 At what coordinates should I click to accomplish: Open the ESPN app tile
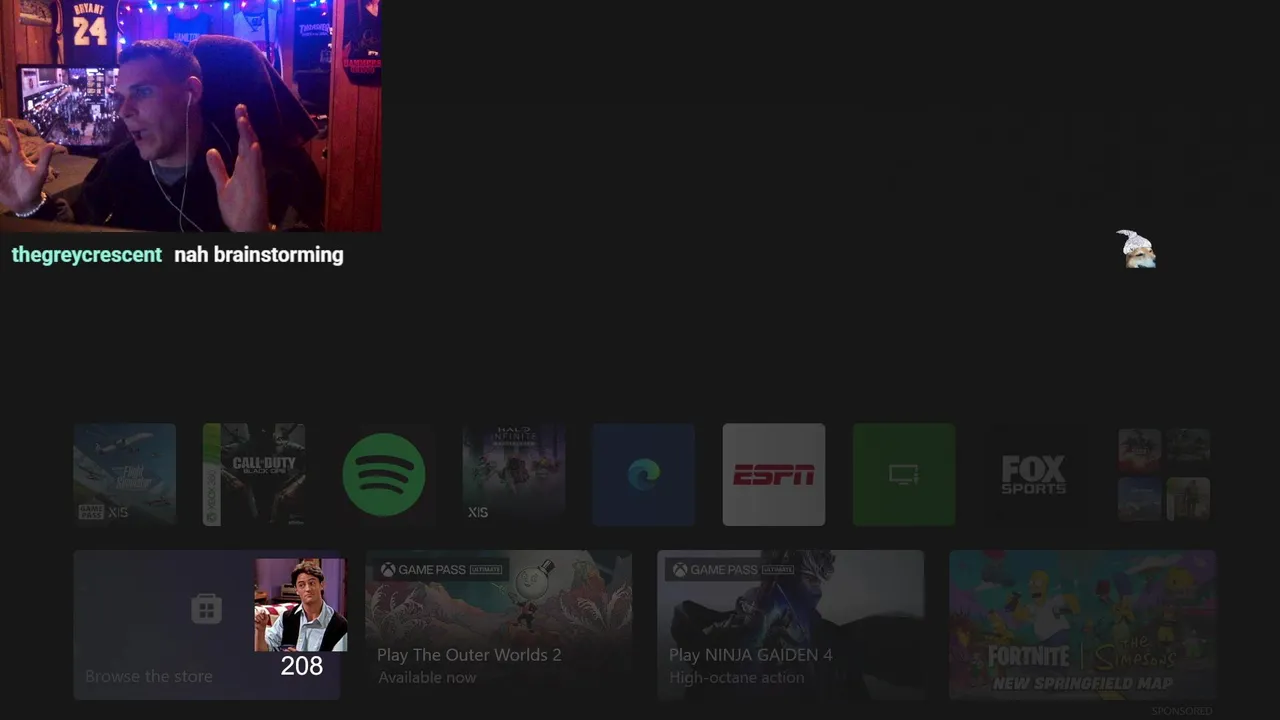(774, 474)
